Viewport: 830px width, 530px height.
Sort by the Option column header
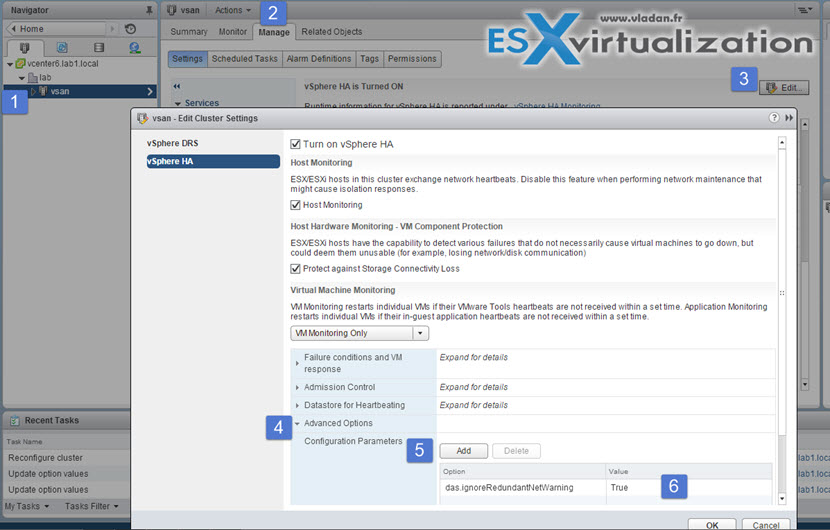[x=522, y=471]
